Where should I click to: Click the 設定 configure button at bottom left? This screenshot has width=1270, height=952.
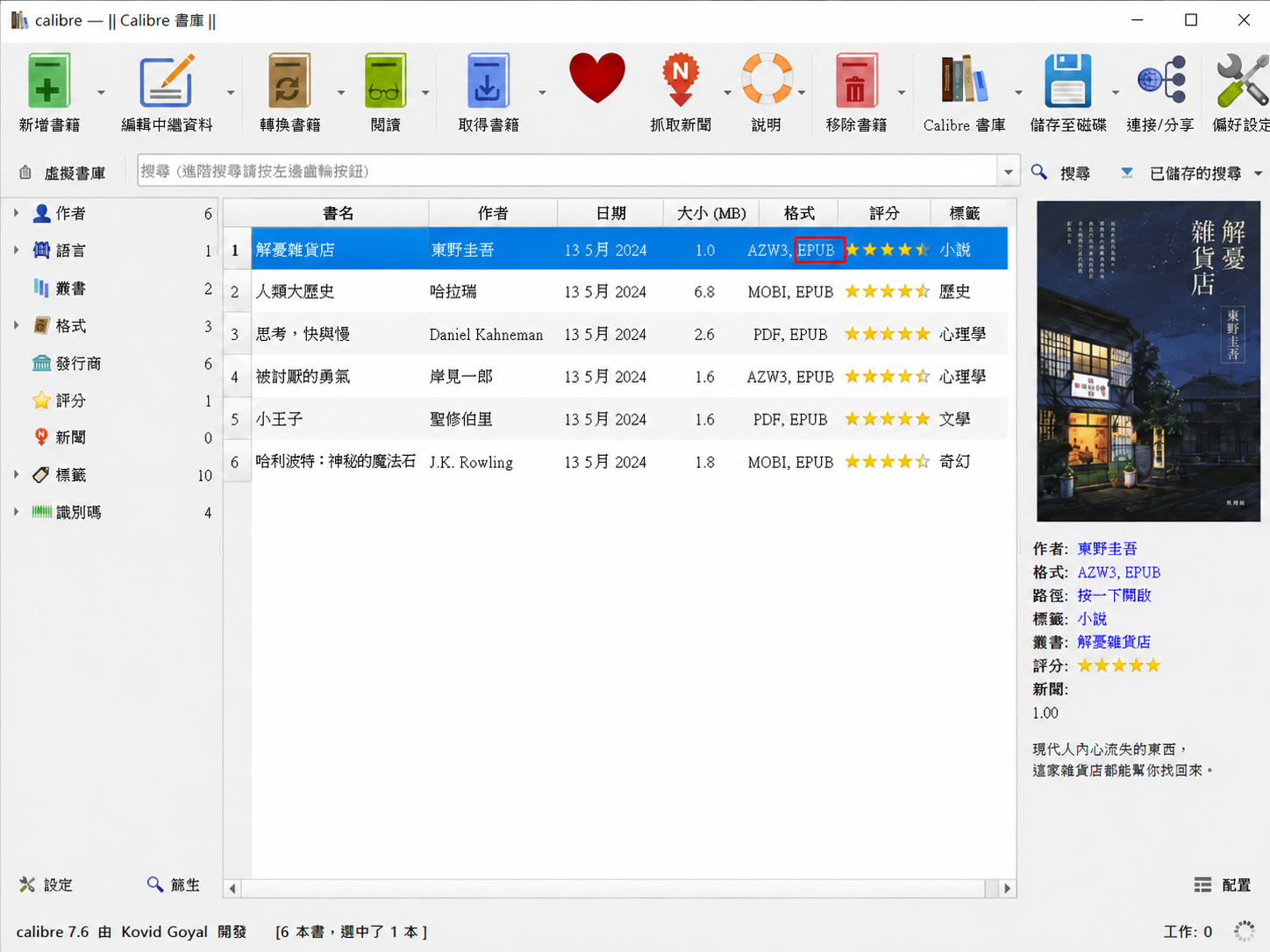[46, 885]
